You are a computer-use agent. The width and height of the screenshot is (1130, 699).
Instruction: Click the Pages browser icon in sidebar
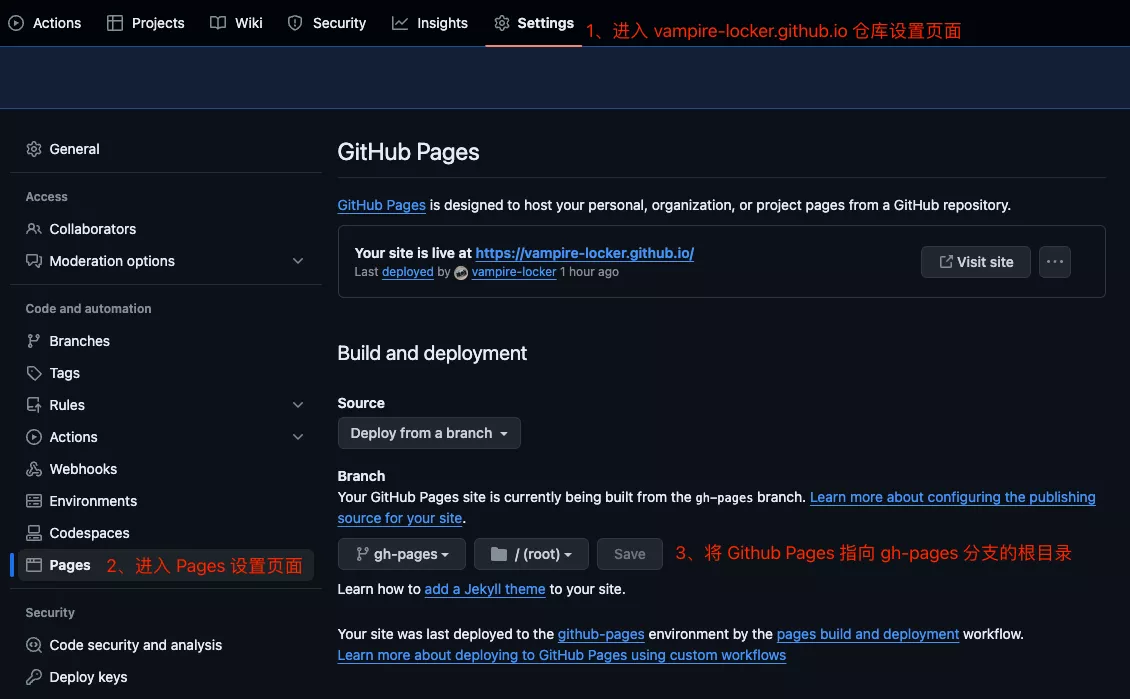coord(34,565)
